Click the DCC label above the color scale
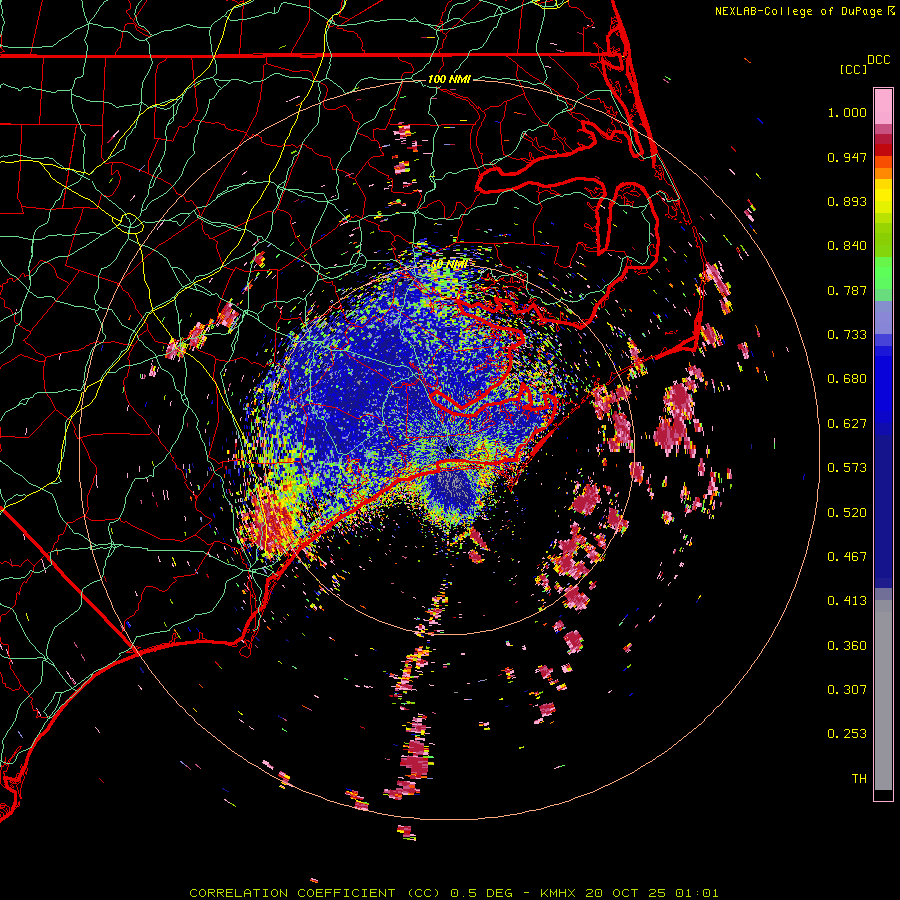The height and width of the screenshot is (900, 900). point(878,60)
